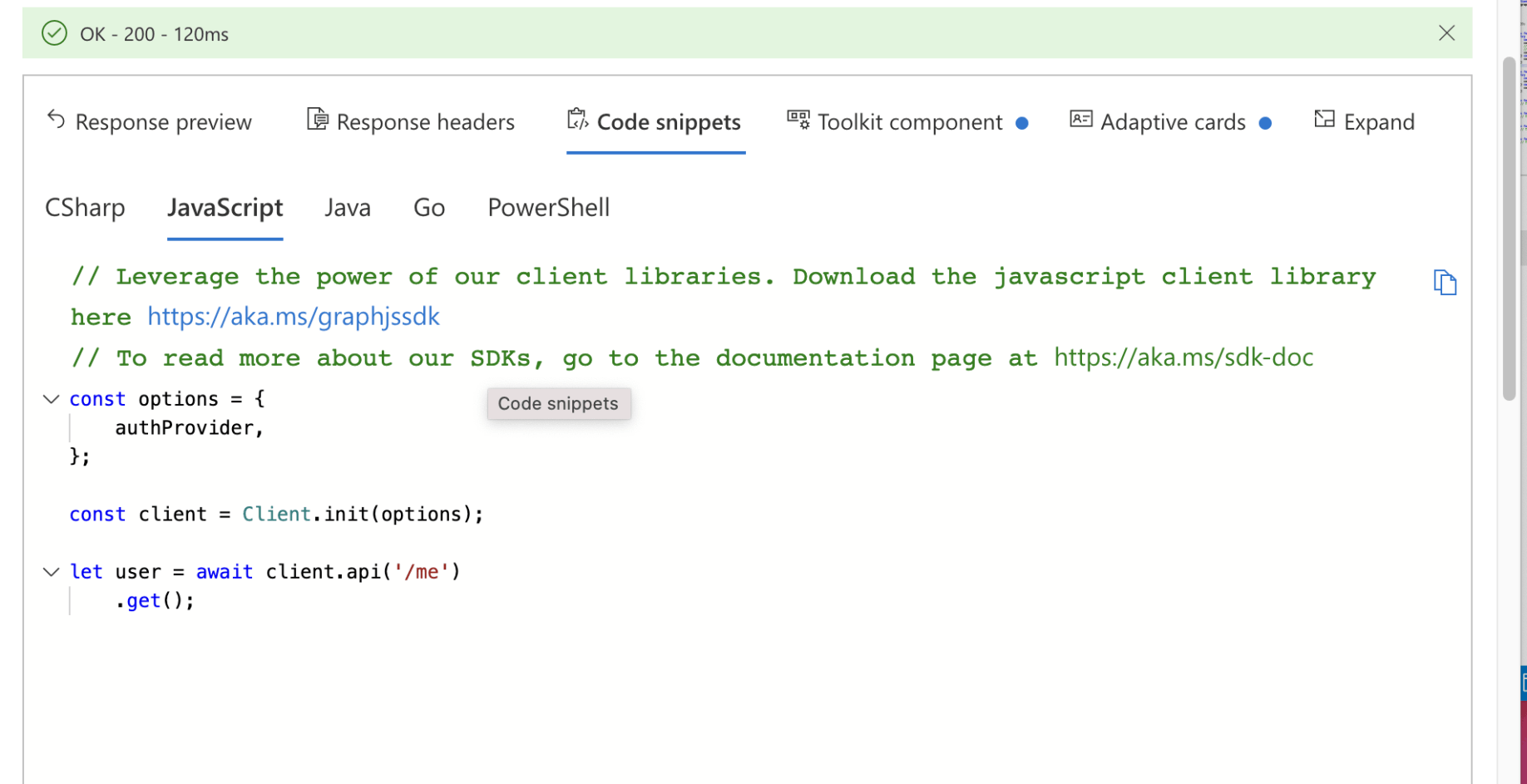This screenshot has width=1527, height=784.
Task: Select the Java language tab
Action: pos(348,208)
